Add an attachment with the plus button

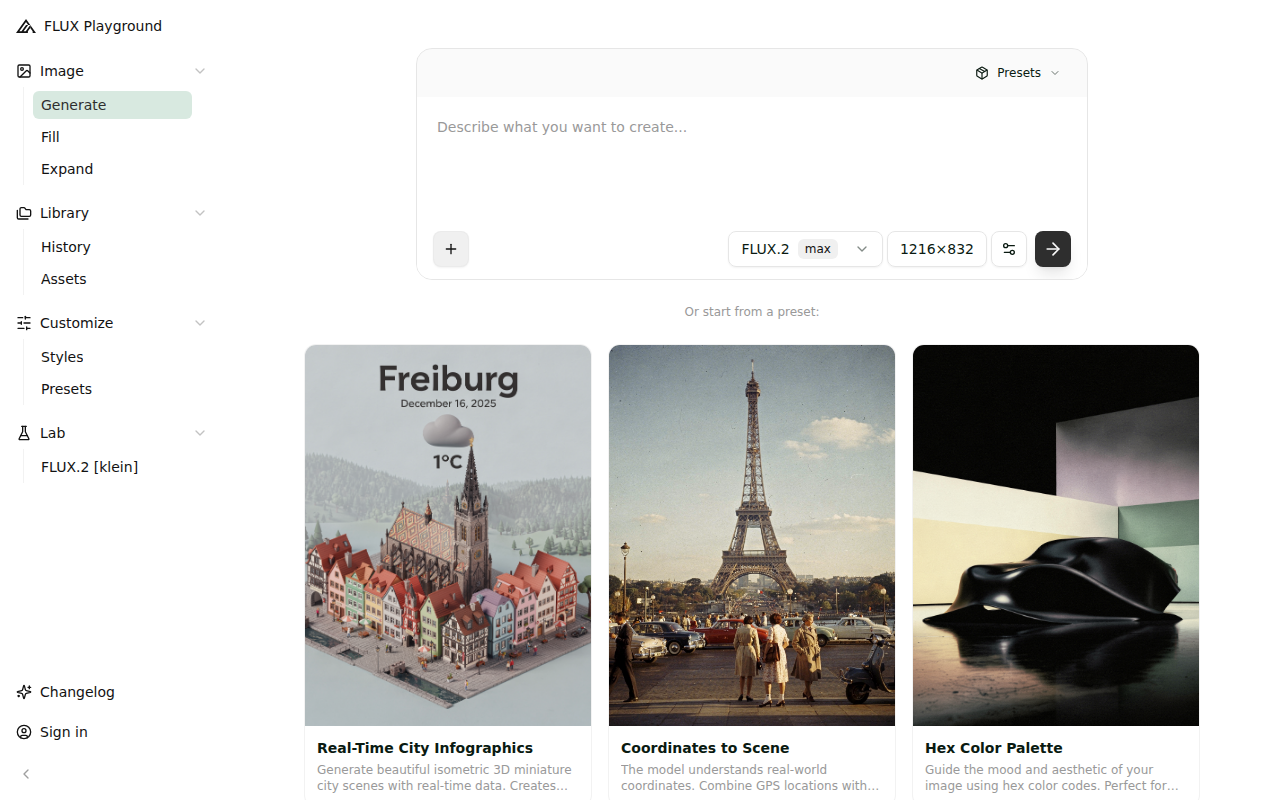pyautogui.click(x=451, y=249)
